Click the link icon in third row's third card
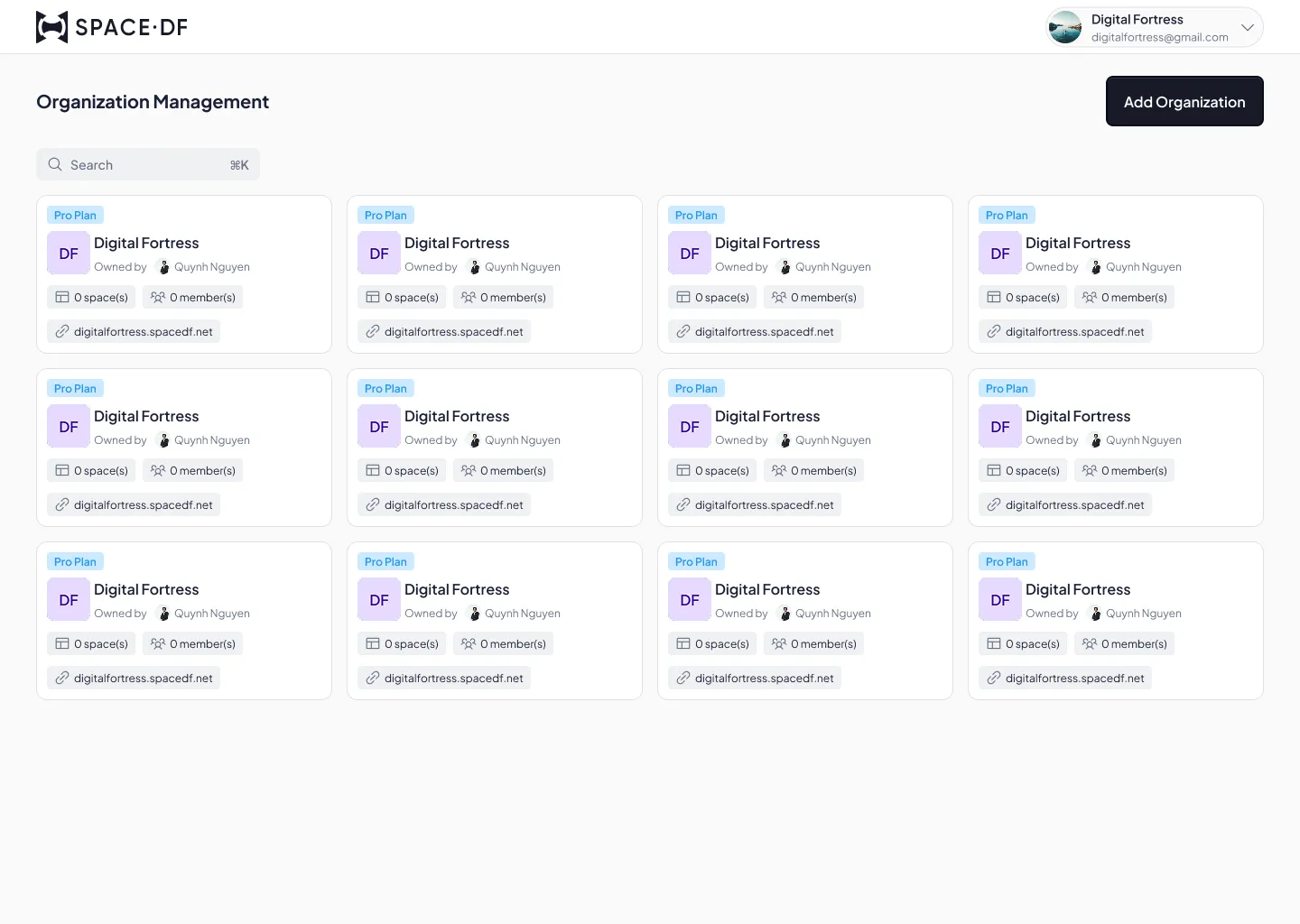Screen dimensions: 1300x924 tap(683, 678)
